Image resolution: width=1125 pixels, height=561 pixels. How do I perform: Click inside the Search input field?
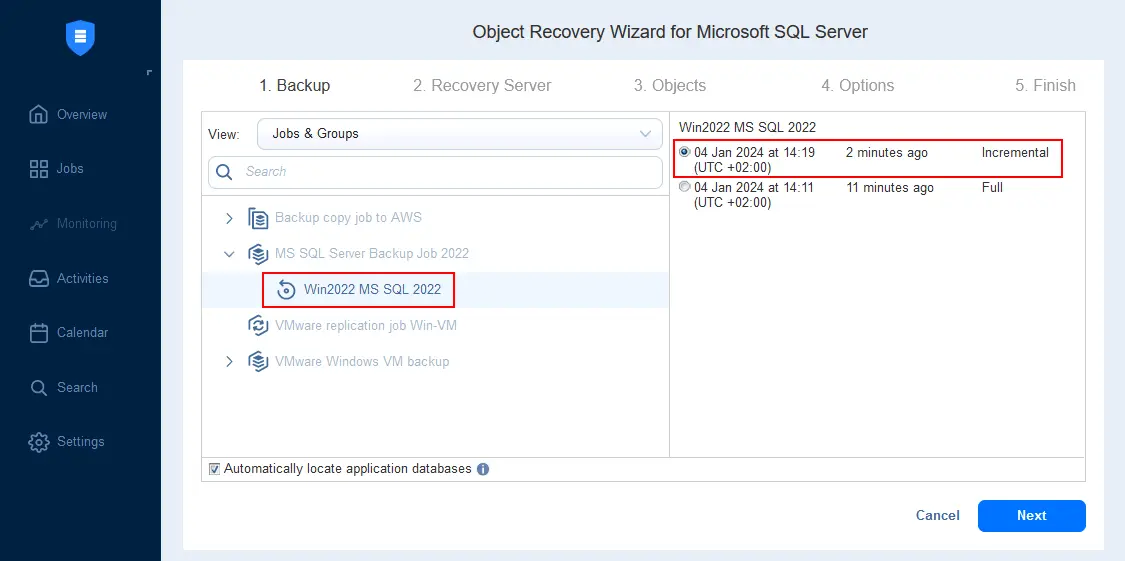pos(435,172)
